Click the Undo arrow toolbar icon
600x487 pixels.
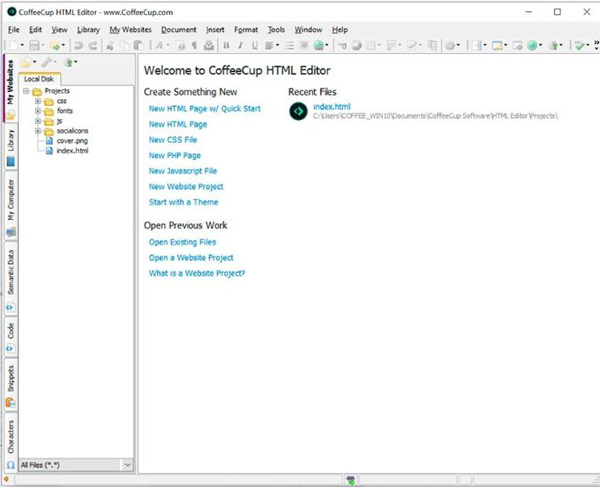78,46
